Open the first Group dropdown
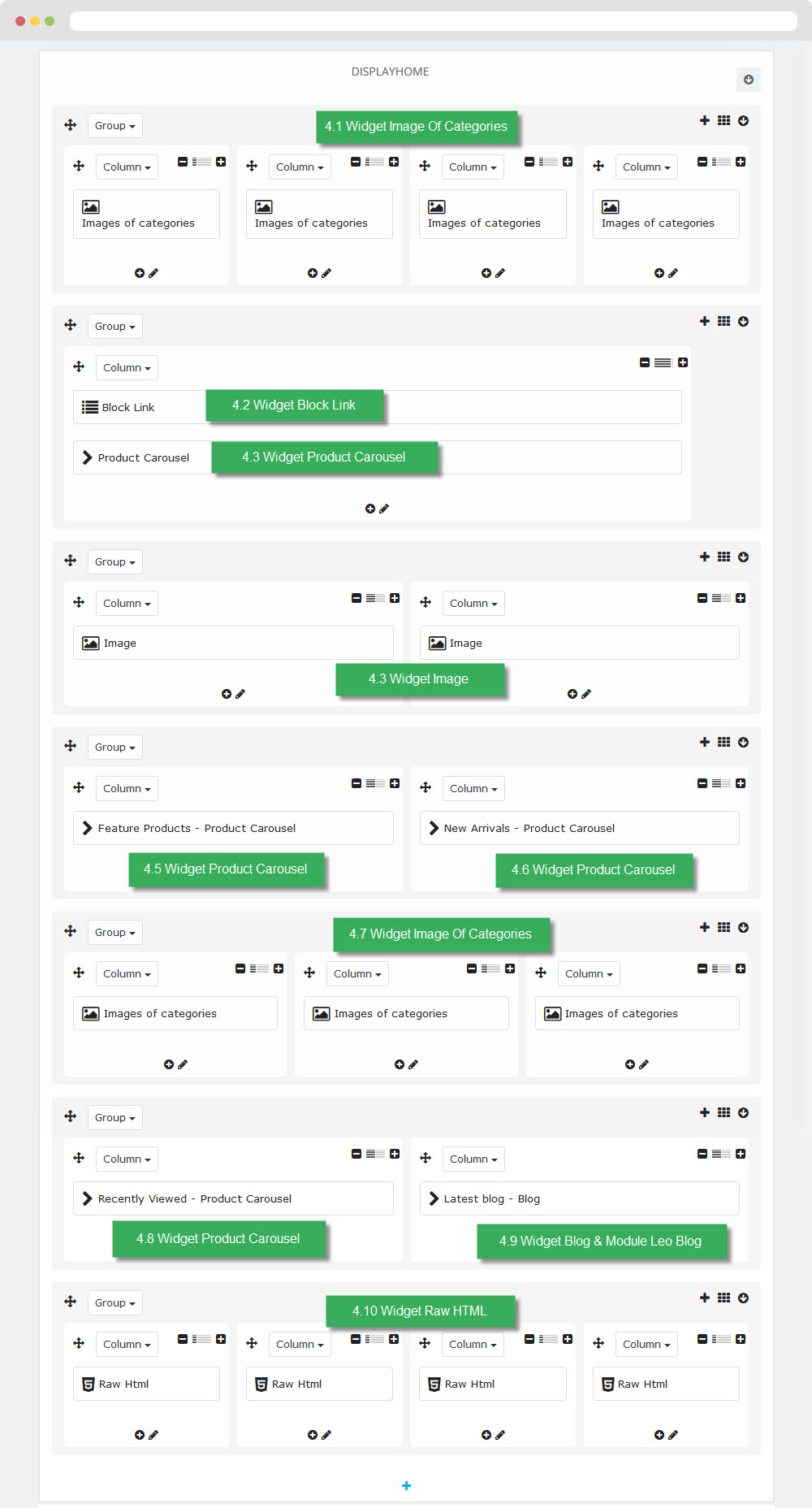812x1508 pixels. [114, 126]
